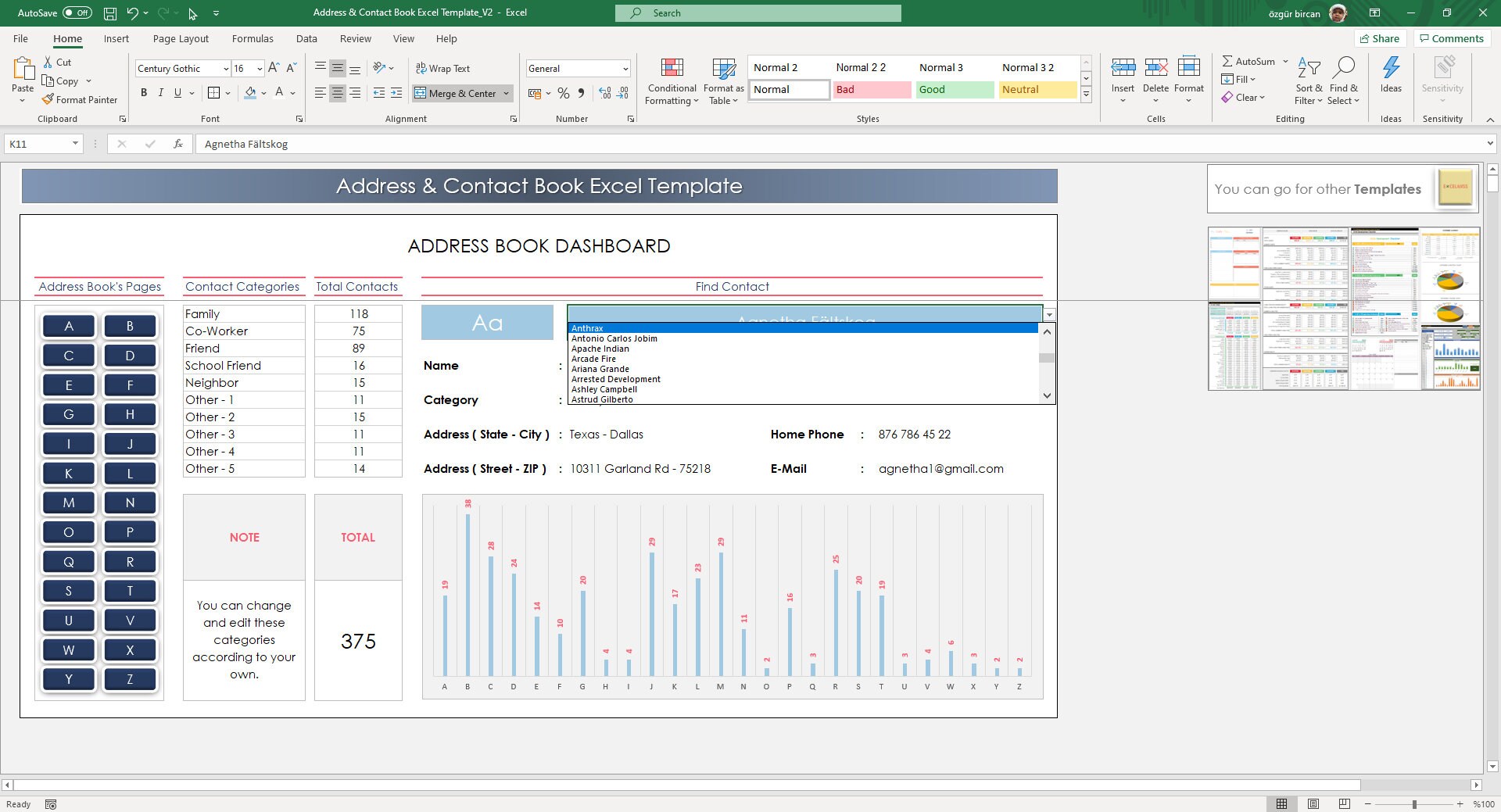Expand the Number Format dropdown
Screen dimensions: 1501x812
(625, 68)
